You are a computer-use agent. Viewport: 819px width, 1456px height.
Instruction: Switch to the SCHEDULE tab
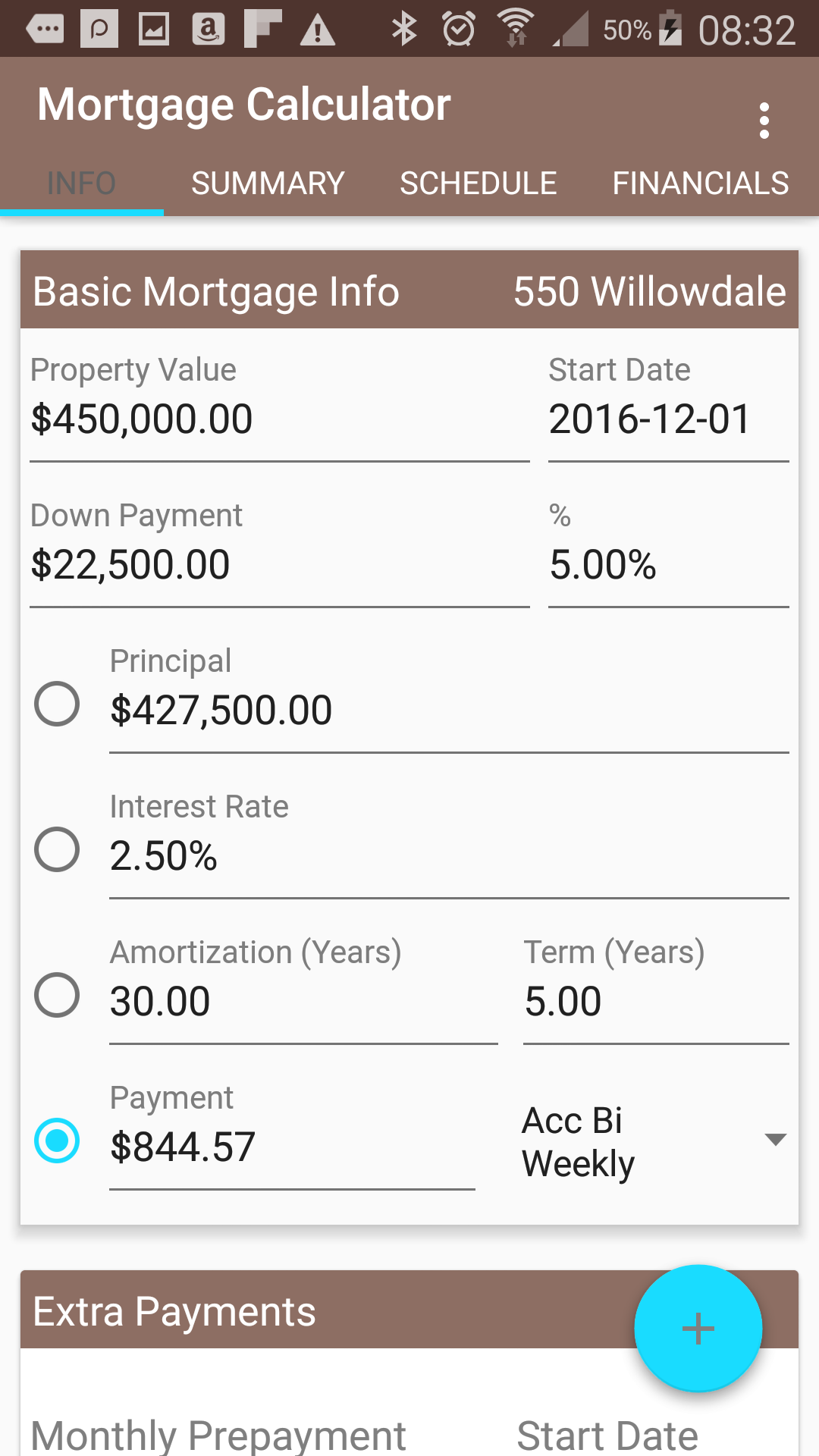(479, 184)
